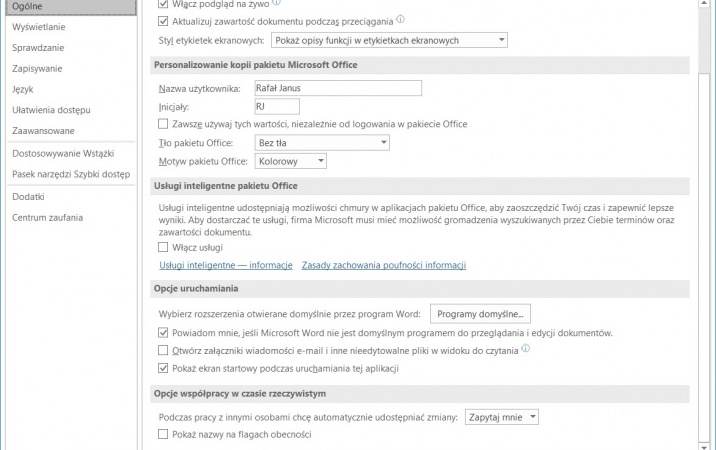This screenshot has height=450, width=716.
Task: Click the 'Nazwa użytkownika' text field
Action: coord(338,88)
